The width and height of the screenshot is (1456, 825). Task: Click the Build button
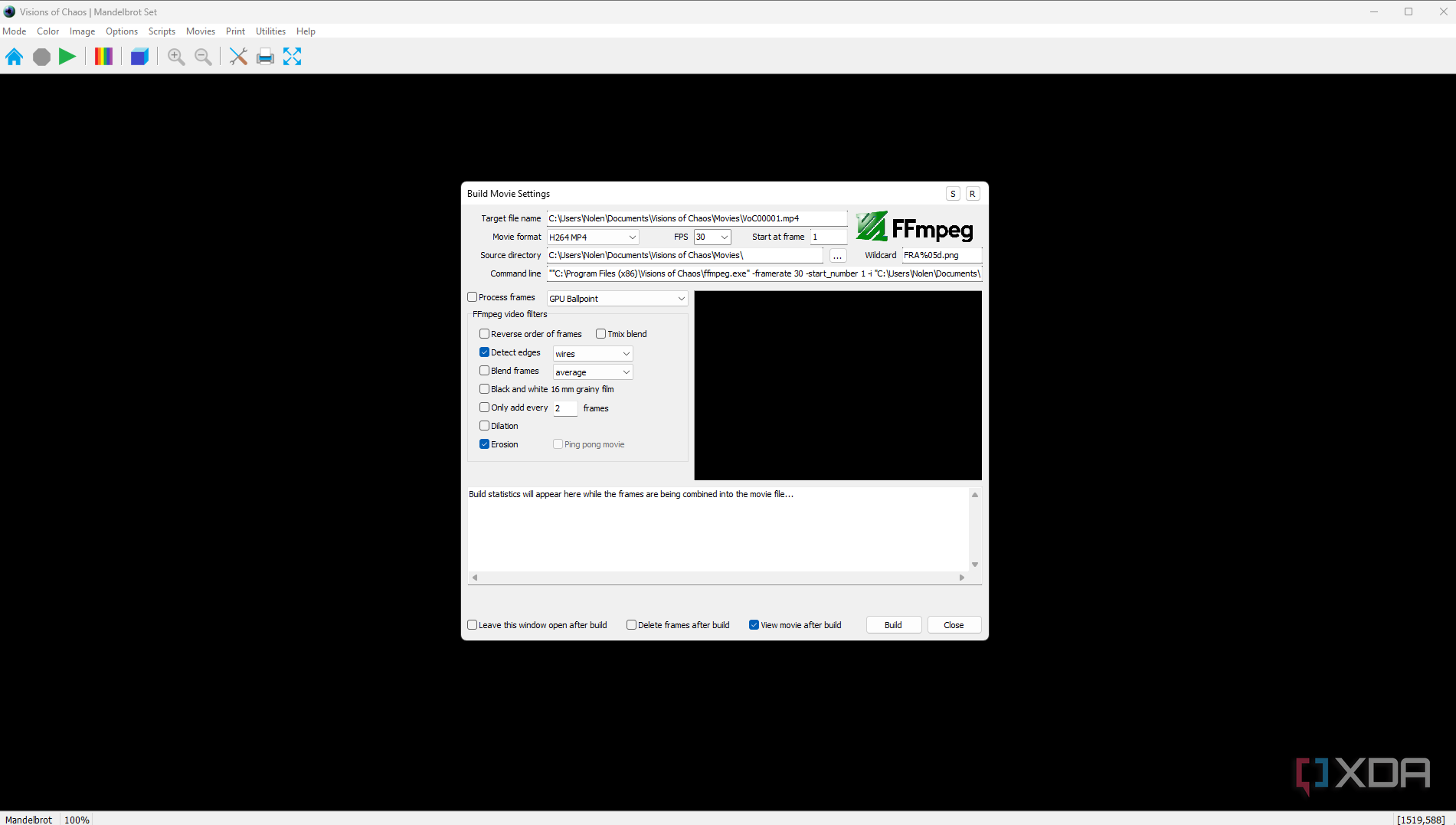tap(893, 625)
